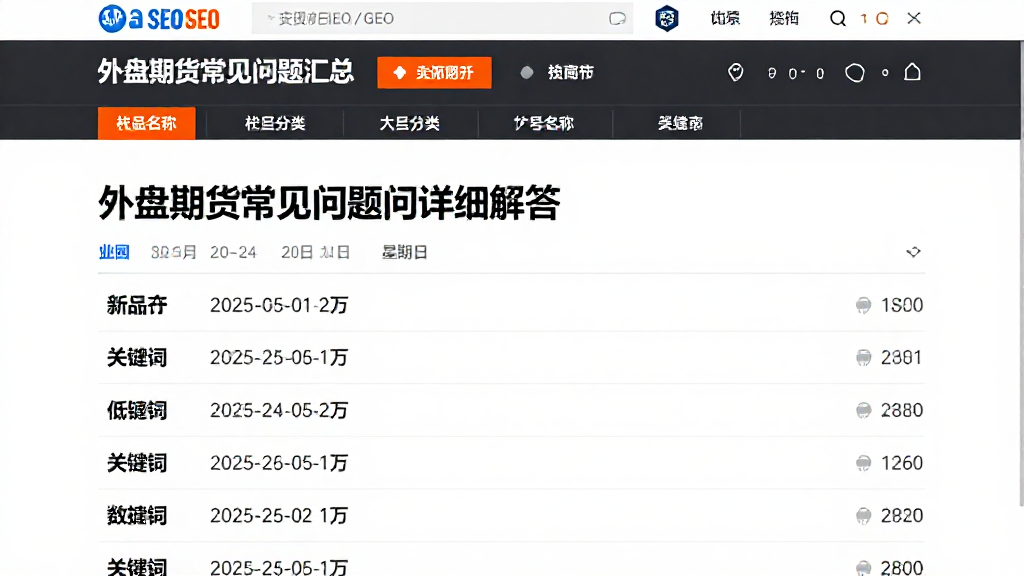Image resolution: width=1024 pixels, height=576 pixels.
Task: Click the '低键词' row label
Action: (x=137, y=410)
